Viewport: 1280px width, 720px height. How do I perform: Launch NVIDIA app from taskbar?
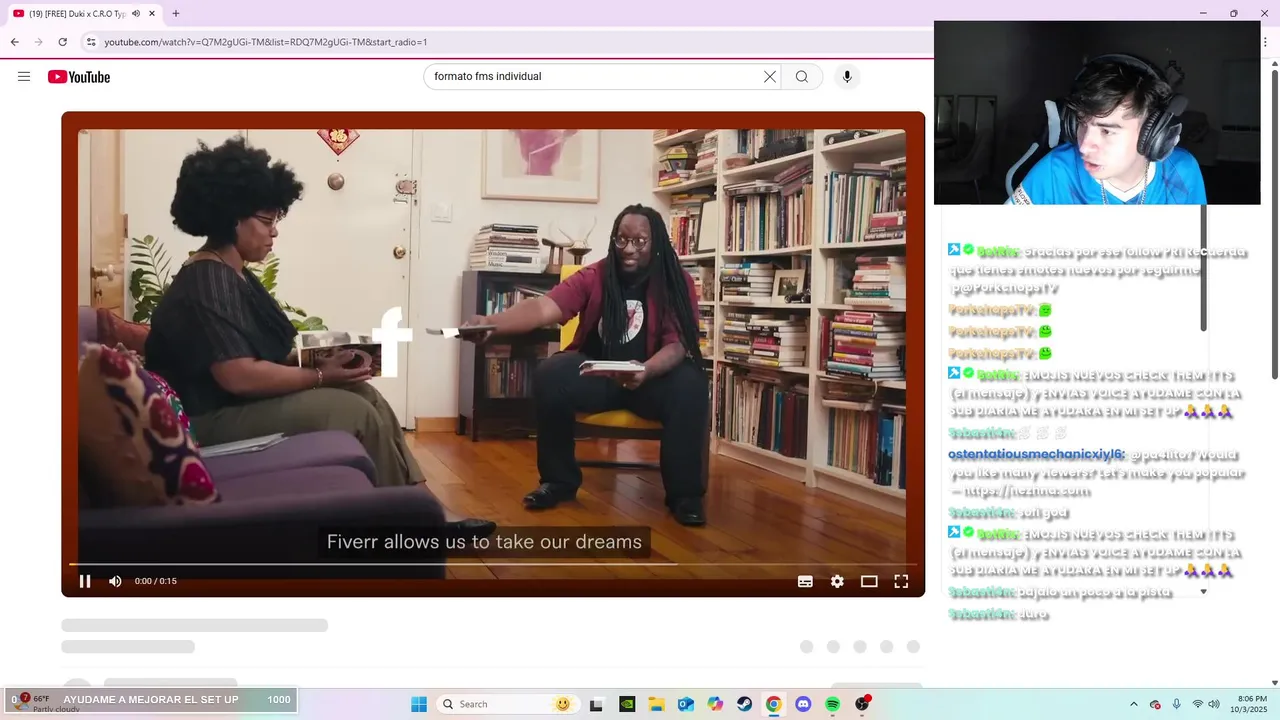click(626, 704)
